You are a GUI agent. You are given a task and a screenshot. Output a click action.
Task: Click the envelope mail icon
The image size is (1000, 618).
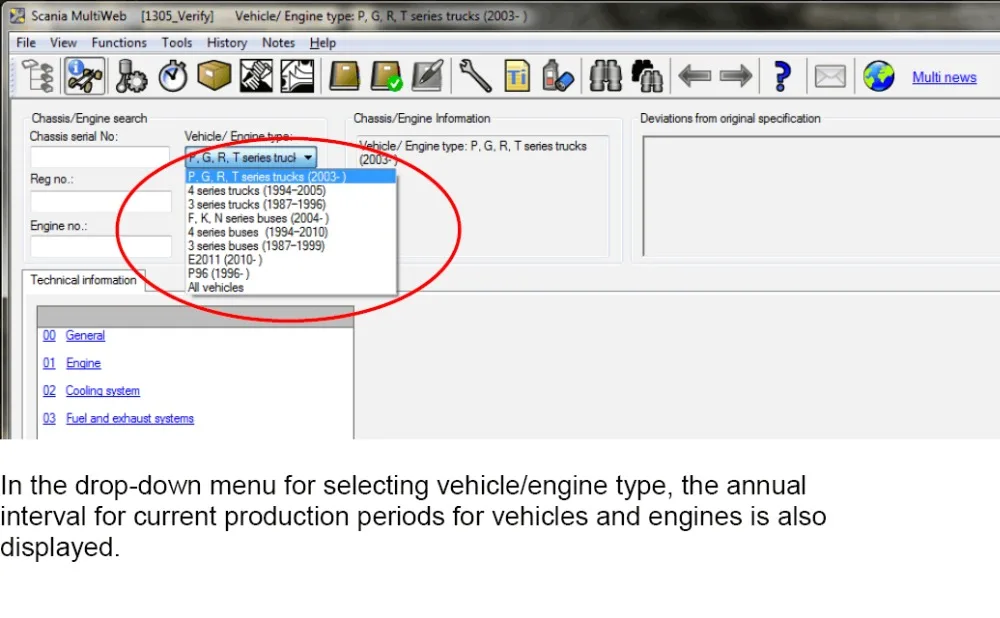(x=830, y=77)
